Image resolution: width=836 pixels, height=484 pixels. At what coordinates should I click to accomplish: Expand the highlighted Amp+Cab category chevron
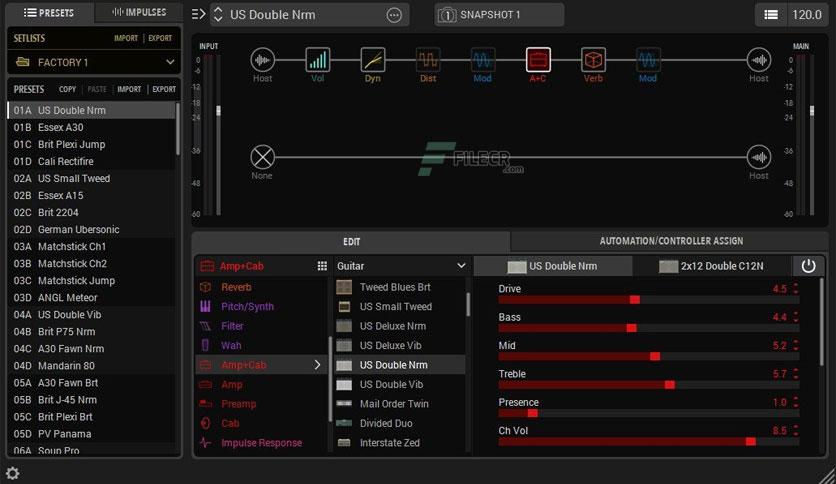[317, 365]
